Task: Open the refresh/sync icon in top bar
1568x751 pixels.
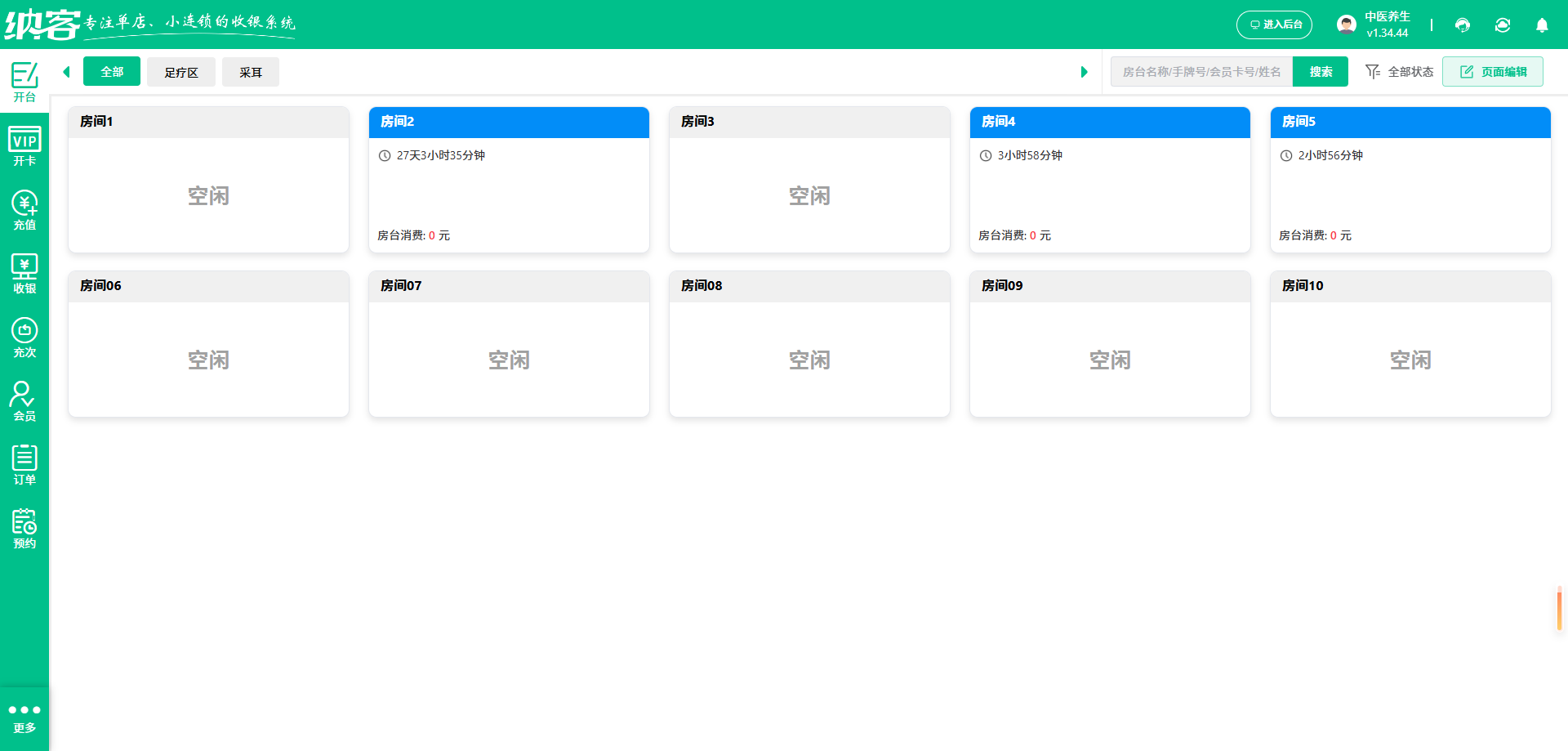Action: (x=1503, y=25)
